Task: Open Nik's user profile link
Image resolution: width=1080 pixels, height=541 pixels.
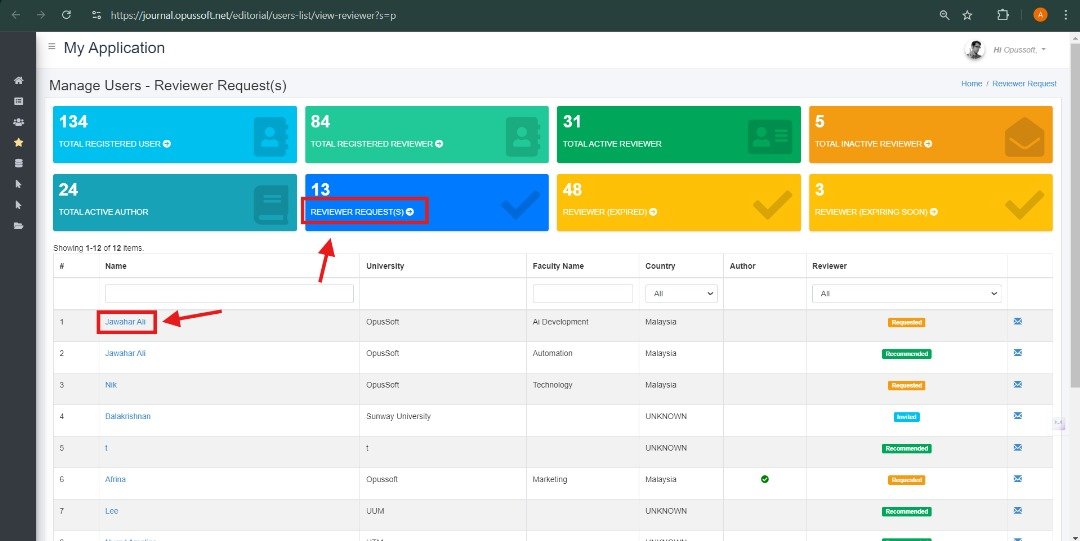Action: (x=111, y=385)
